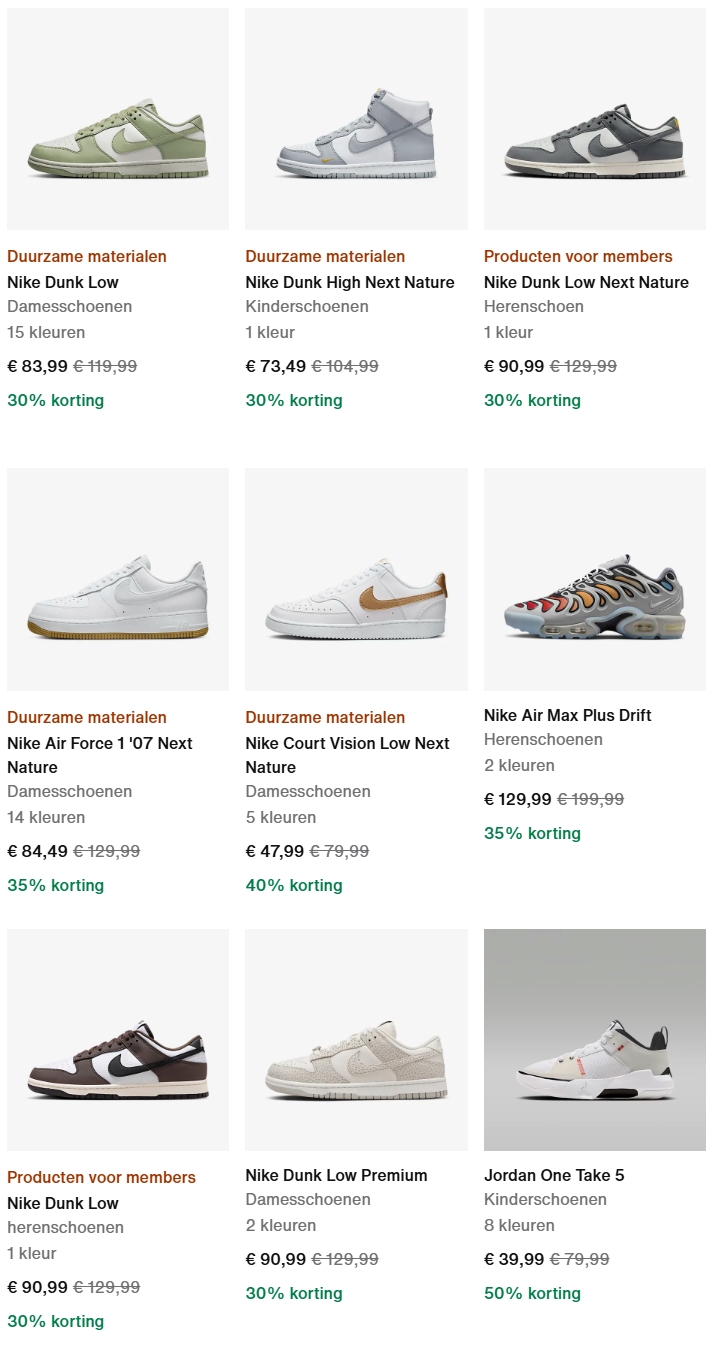This screenshot has width=716, height=1348.
Task: Open the Nike Dunk High Next Nature title
Action: [350, 282]
